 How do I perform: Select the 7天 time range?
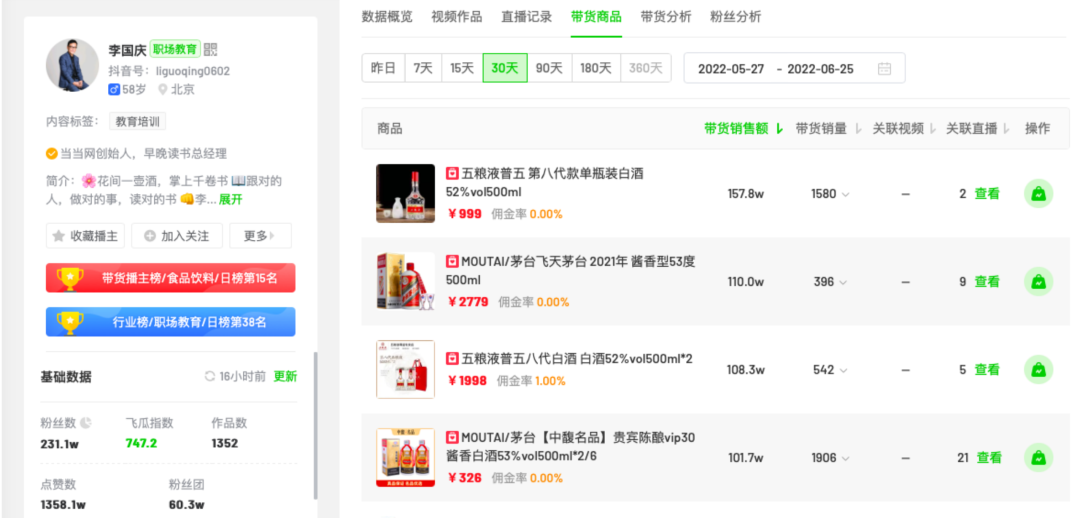pyautogui.click(x=423, y=68)
